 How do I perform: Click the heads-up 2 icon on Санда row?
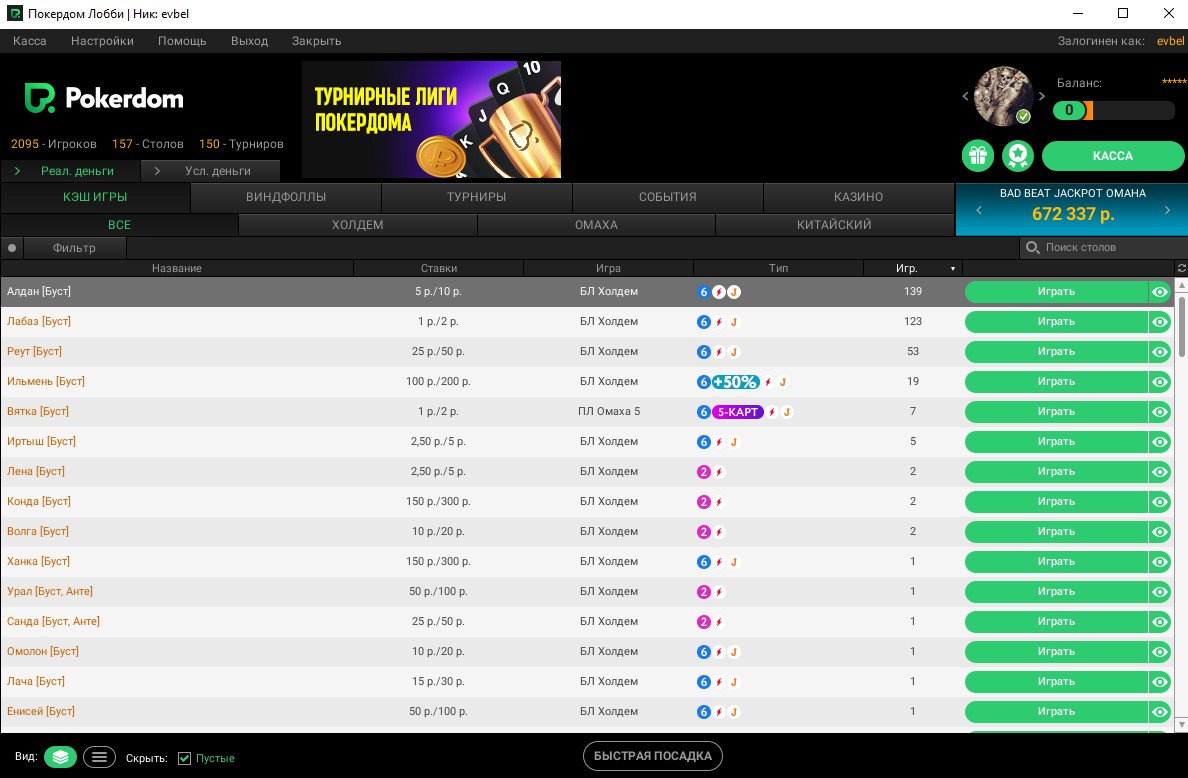pyautogui.click(x=703, y=622)
